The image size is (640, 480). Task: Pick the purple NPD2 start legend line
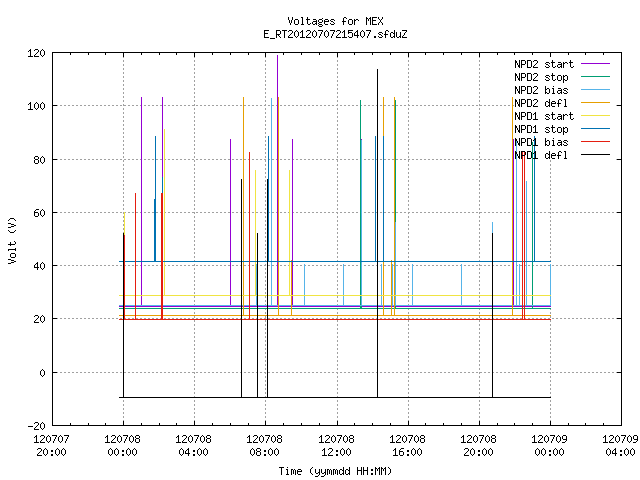[x=595, y=64]
